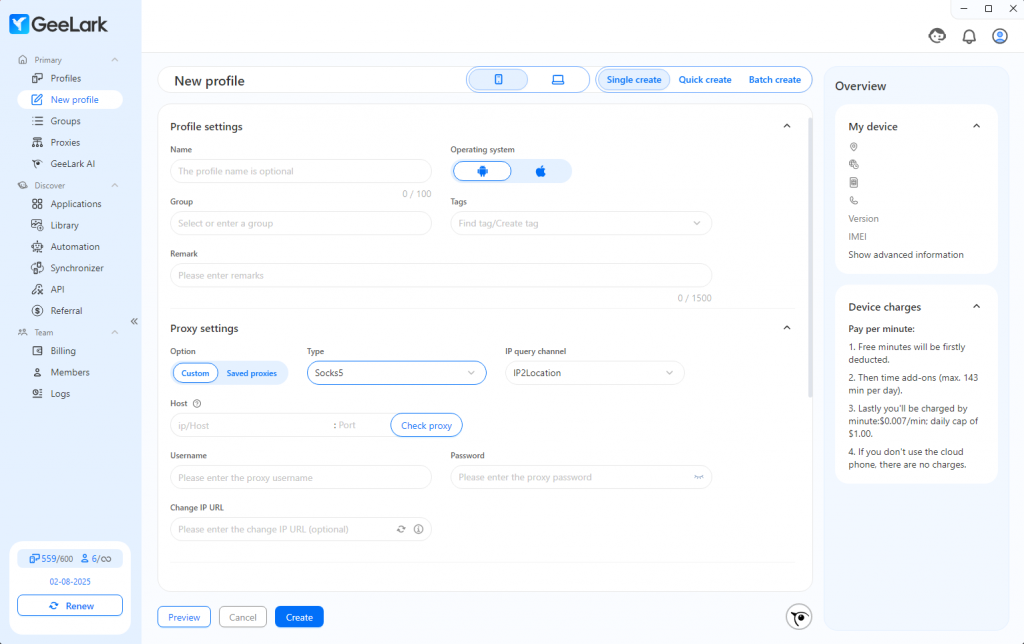Choose Apple iOS operating system
The height and width of the screenshot is (644, 1024).
click(540, 171)
